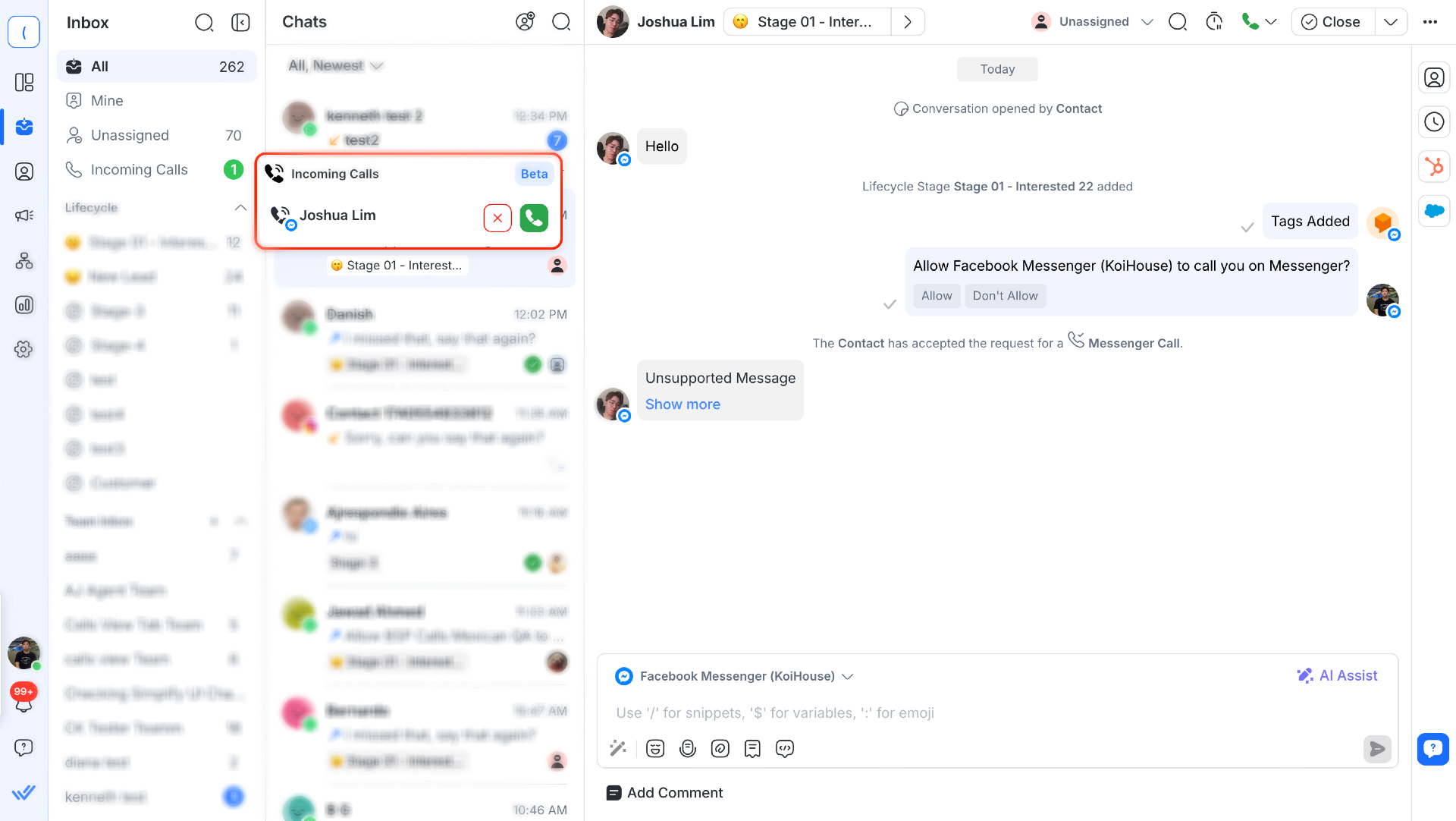Collapse the Lifecycle section
This screenshot has height=821, width=1456.
click(x=240, y=207)
